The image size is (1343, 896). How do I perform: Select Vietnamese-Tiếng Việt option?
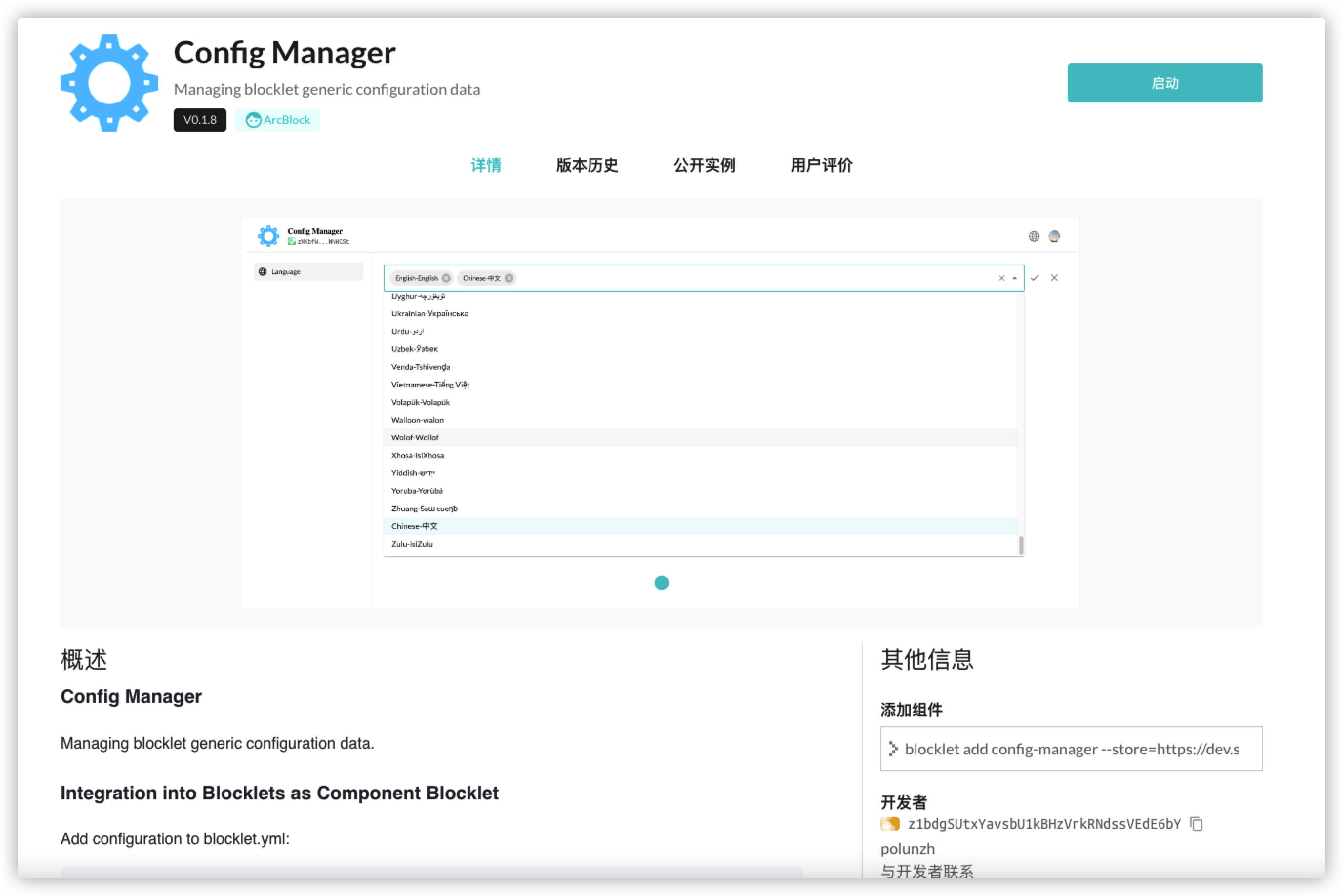click(x=700, y=385)
